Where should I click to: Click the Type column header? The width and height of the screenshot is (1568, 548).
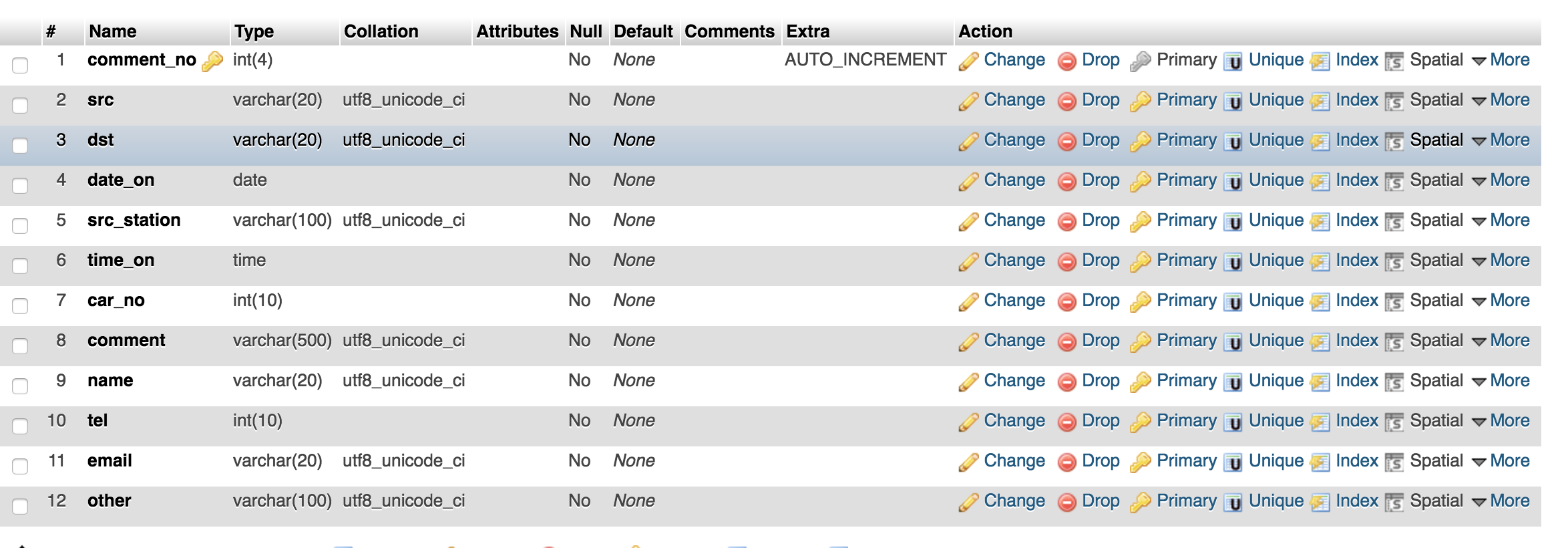coord(254,31)
